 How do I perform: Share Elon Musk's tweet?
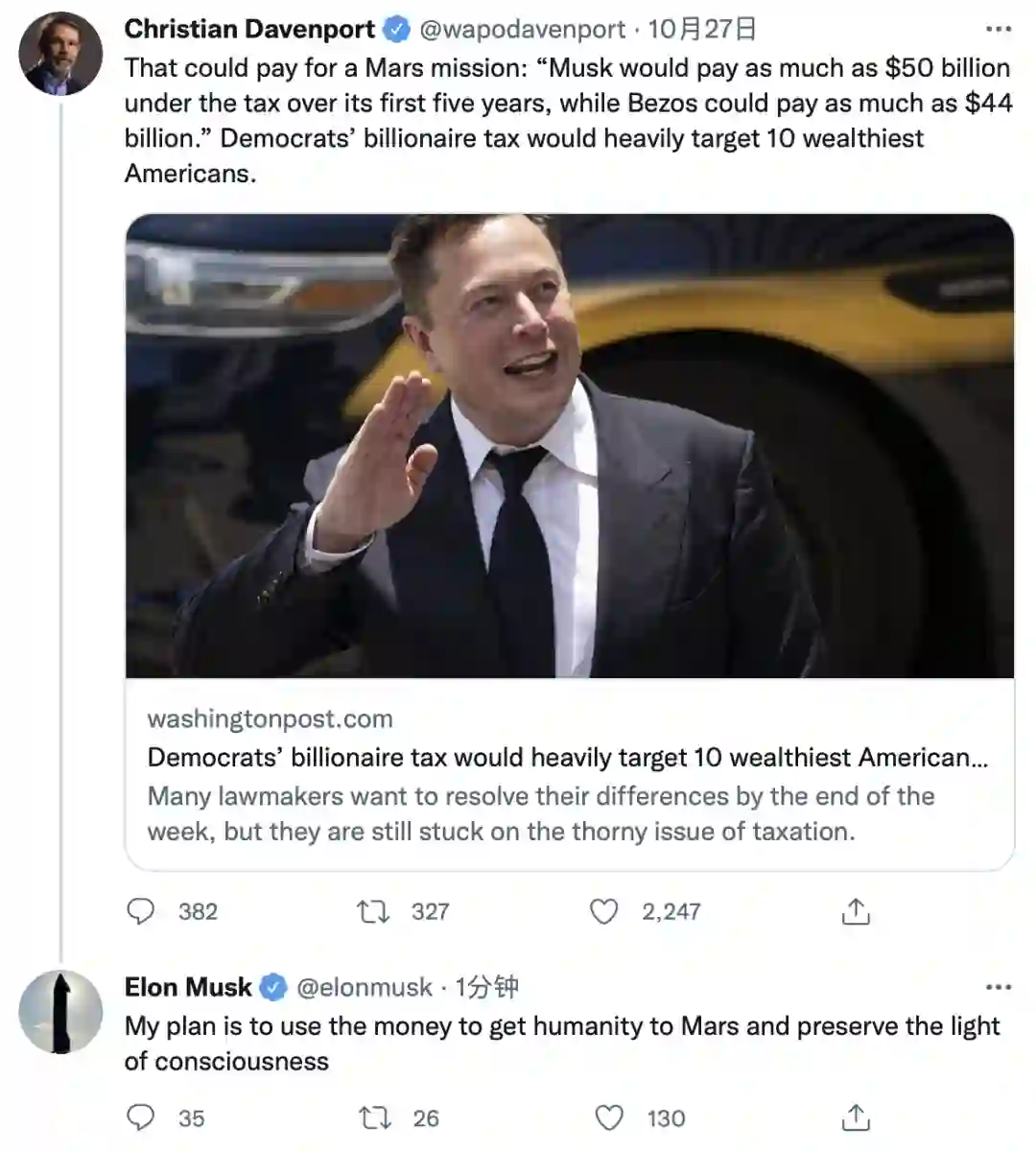(856, 1117)
